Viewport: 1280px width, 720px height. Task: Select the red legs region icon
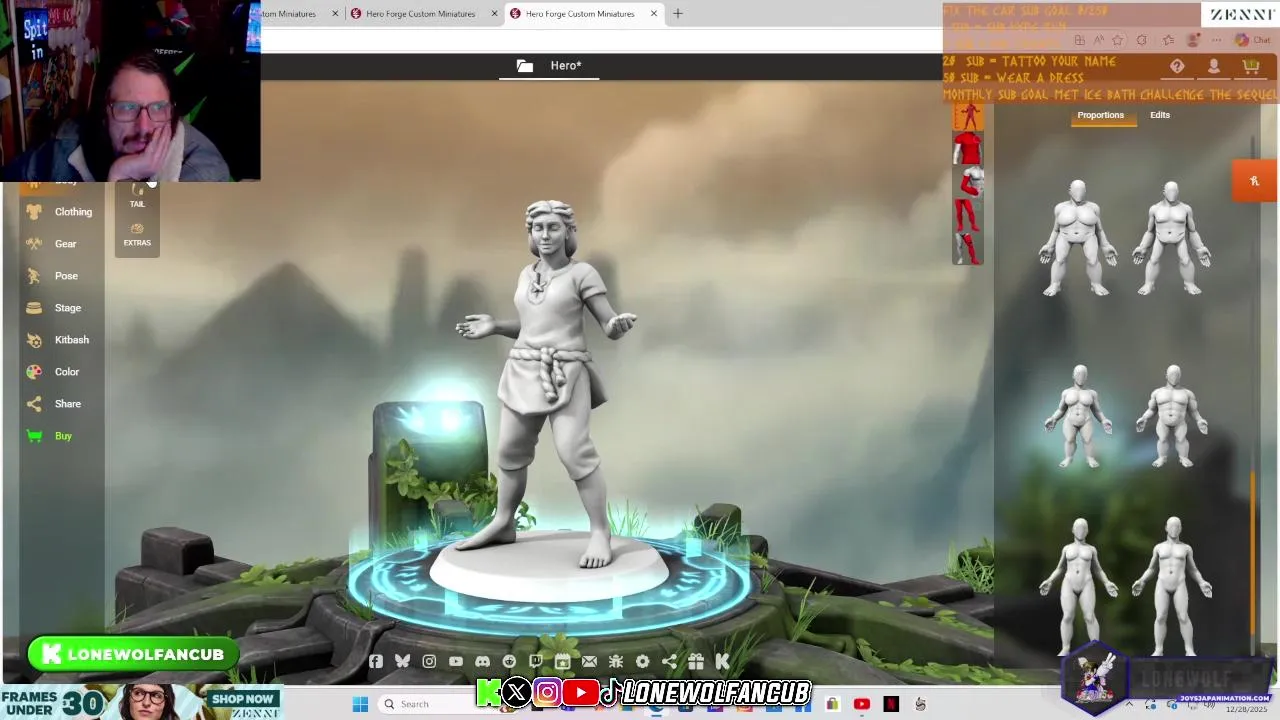coord(966,215)
